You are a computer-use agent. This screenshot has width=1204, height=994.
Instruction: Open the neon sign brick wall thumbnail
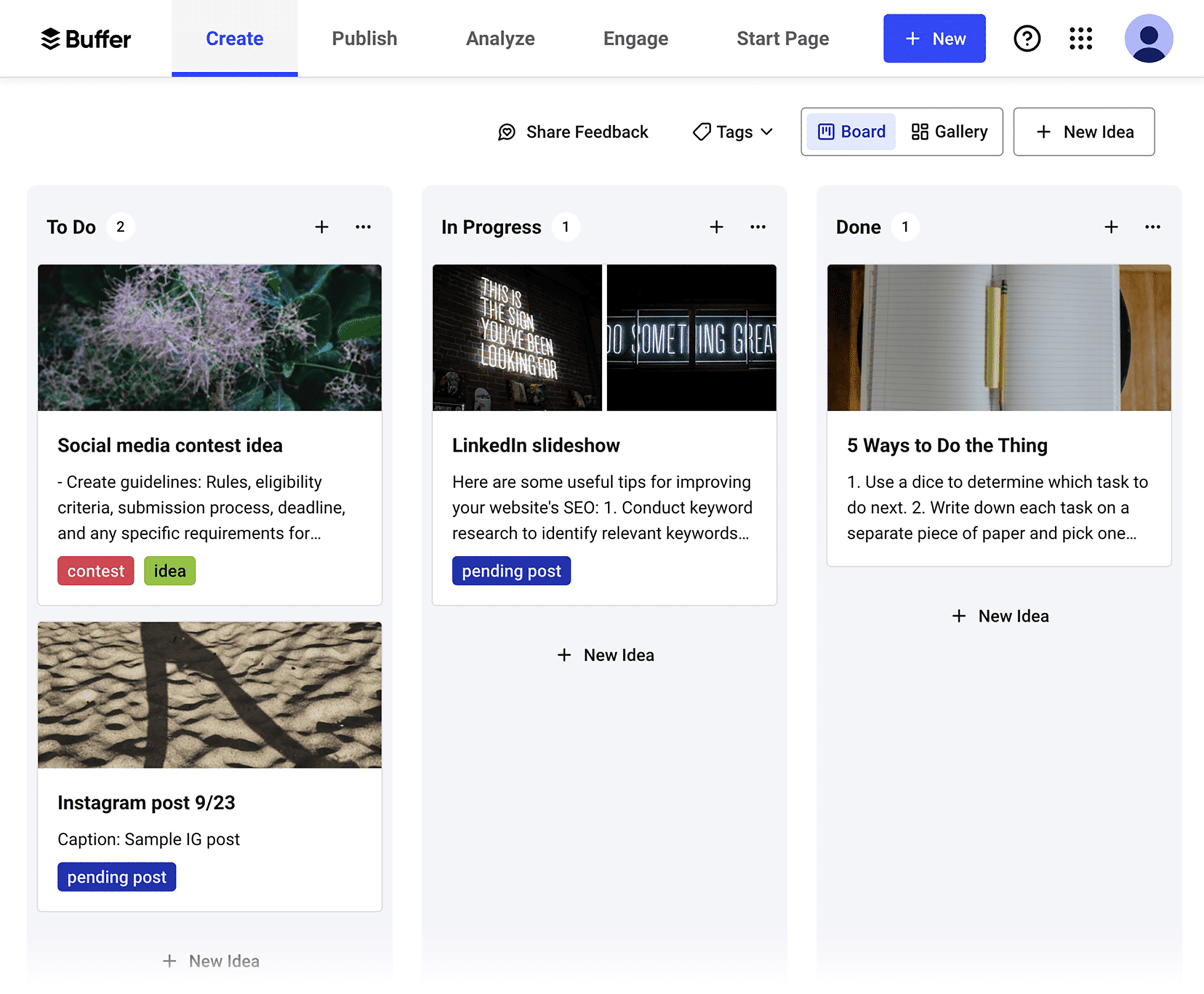(517, 338)
